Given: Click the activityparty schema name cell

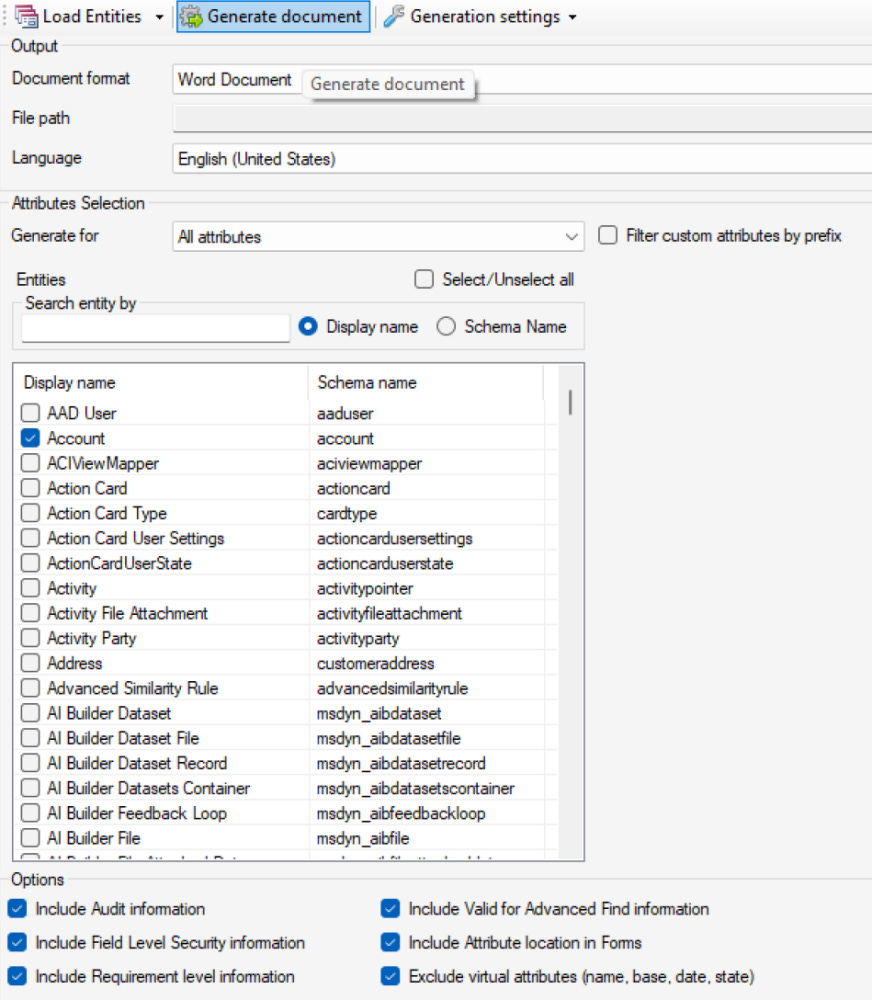Looking at the screenshot, I should 358,638.
